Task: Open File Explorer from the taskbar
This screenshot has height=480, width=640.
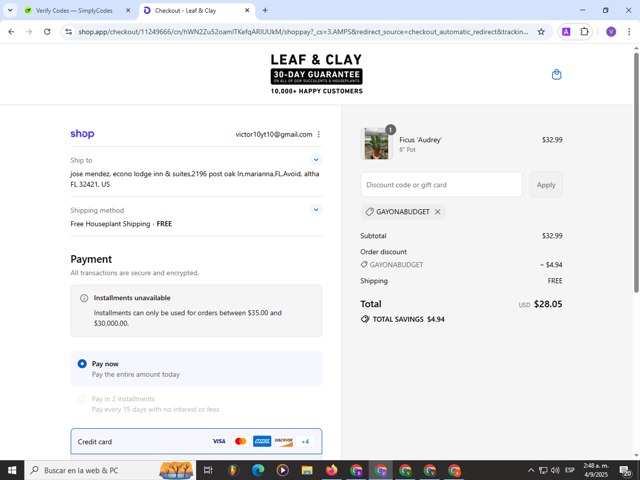Action: 307,470
